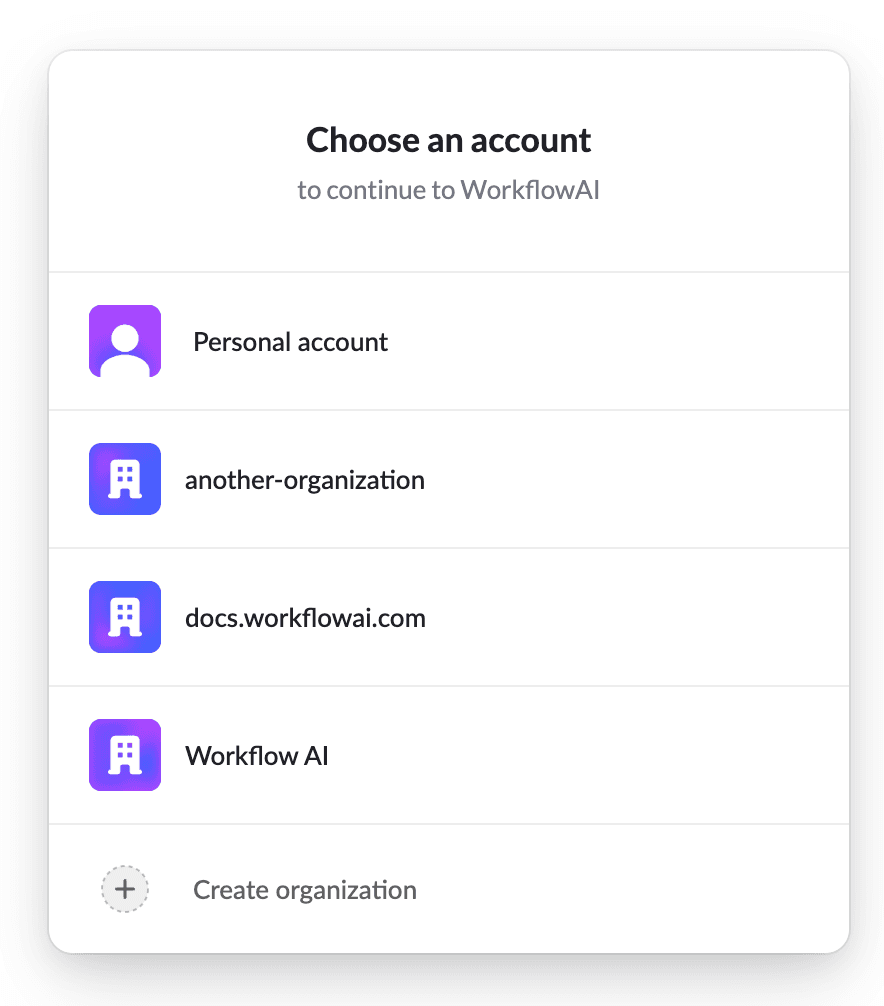Click the Create organization row at the bottom
The height and width of the screenshot is (1006, 884).
coord(448,888)
